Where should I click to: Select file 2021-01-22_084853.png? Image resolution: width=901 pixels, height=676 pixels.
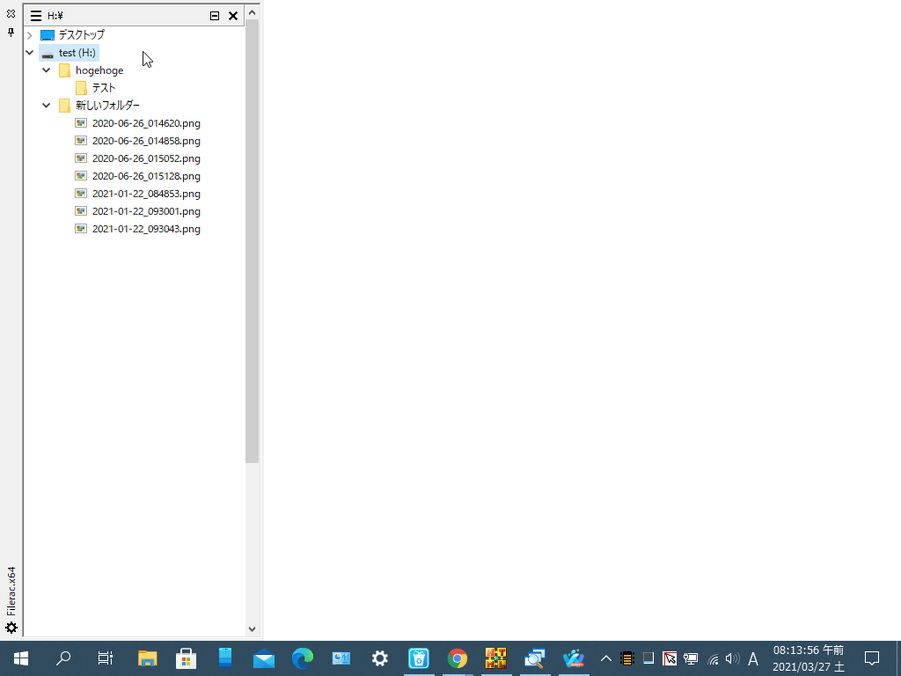pyautogui.click(x=146, y=194)
